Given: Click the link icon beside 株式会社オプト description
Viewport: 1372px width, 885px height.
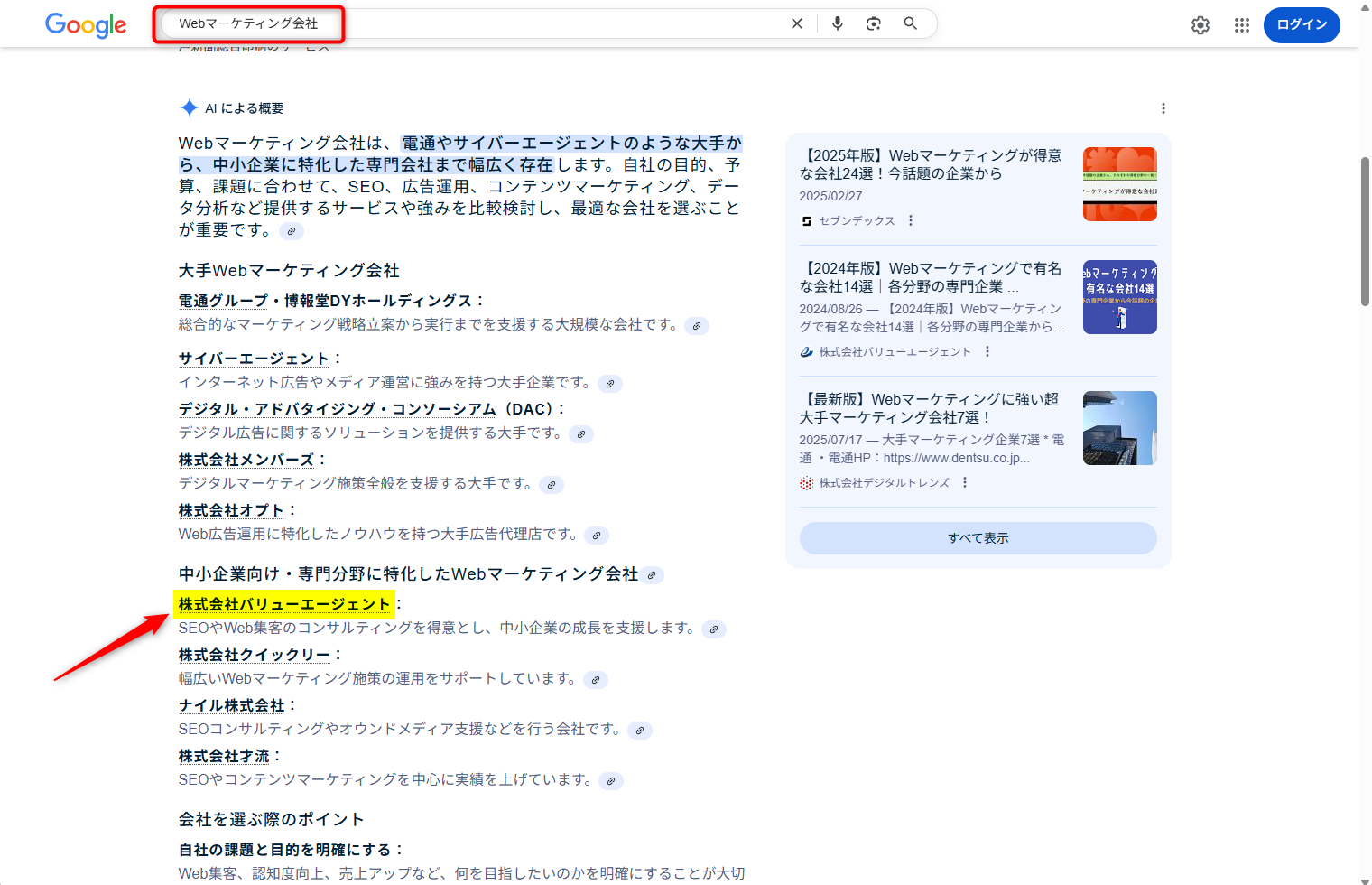Looking at the screenshot, I should (x=596, y=536).
